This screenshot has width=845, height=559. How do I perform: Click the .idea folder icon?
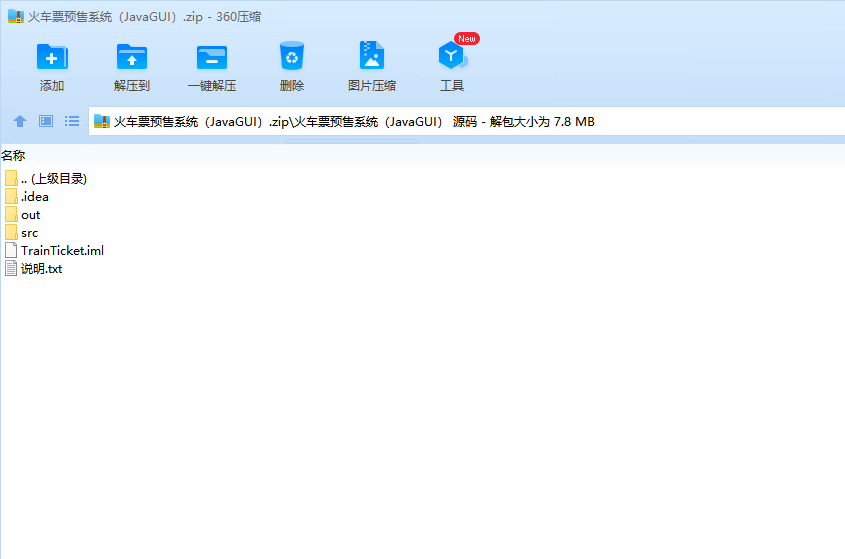[x=11, y=197]
